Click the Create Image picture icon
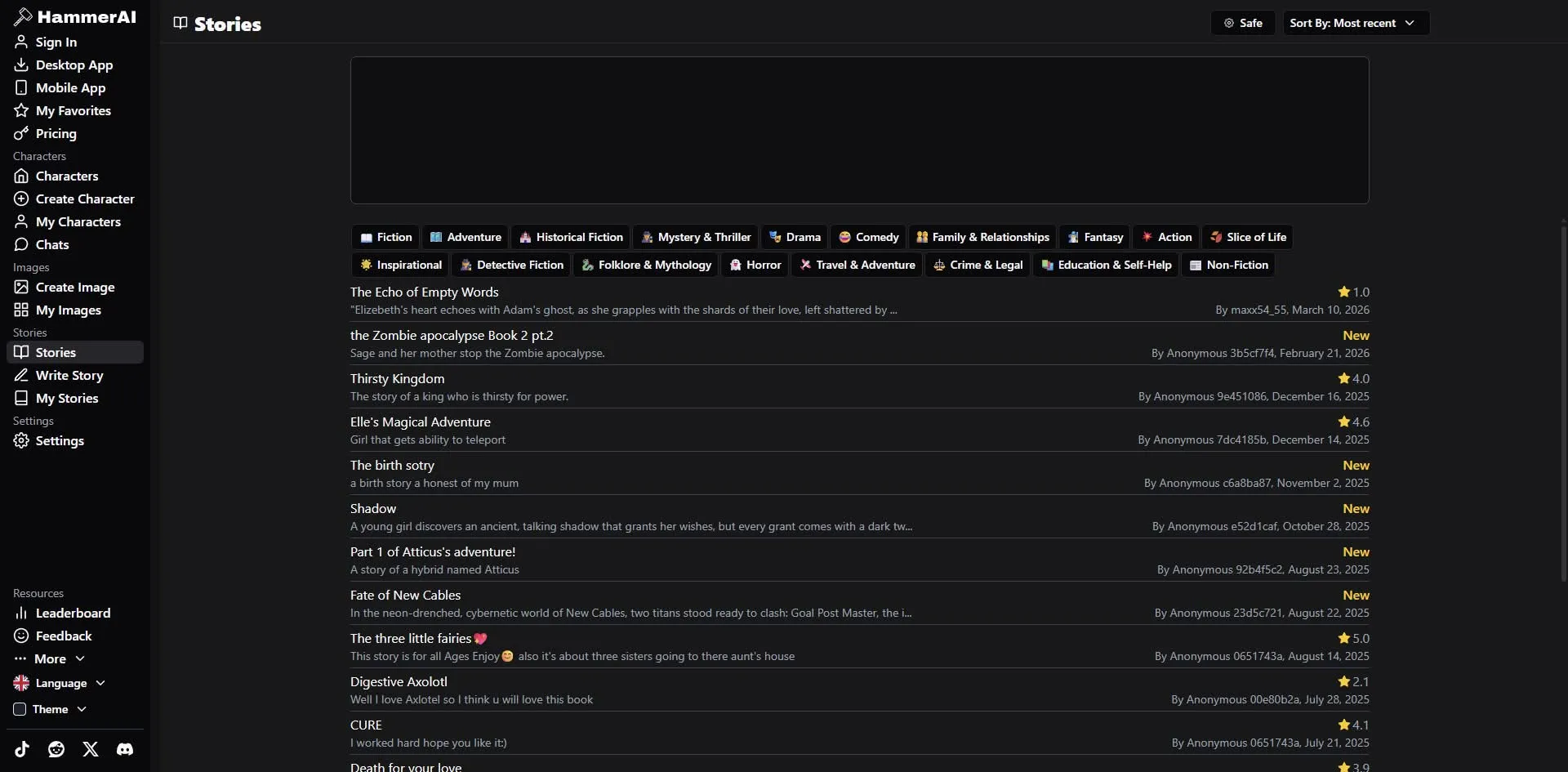 21,287
